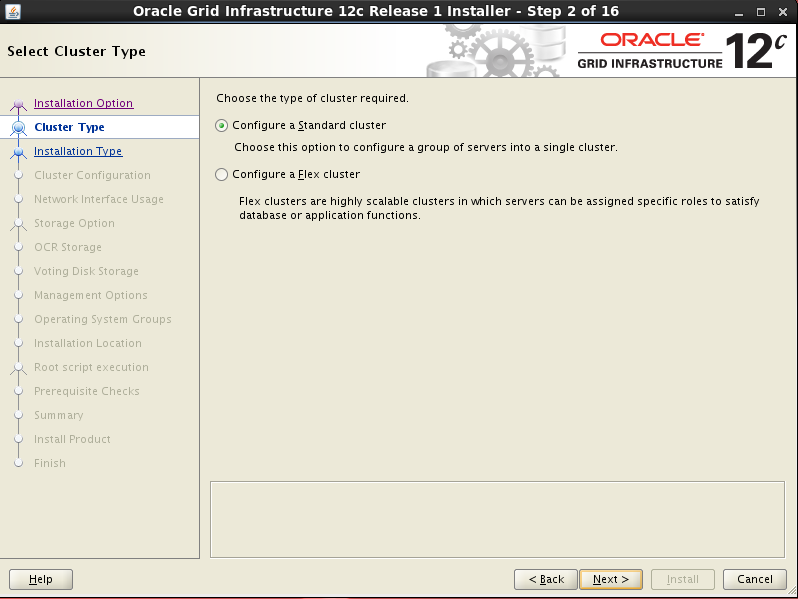Click the Installation Location step text
This screenshot has height=599, width=798.
pos(88,343)
